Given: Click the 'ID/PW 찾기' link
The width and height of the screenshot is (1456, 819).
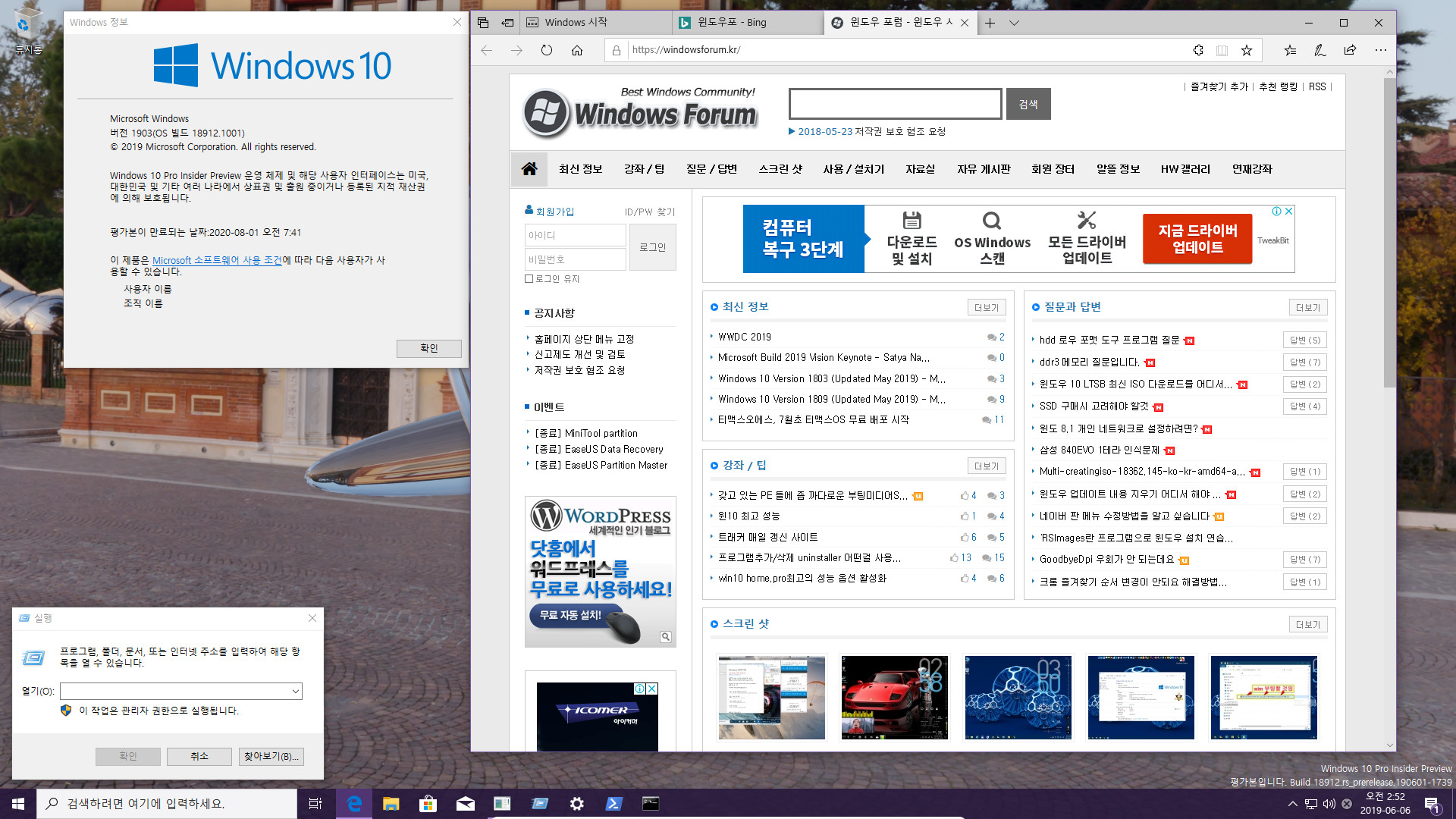Looking at the screenshot, I should (650, 212).
